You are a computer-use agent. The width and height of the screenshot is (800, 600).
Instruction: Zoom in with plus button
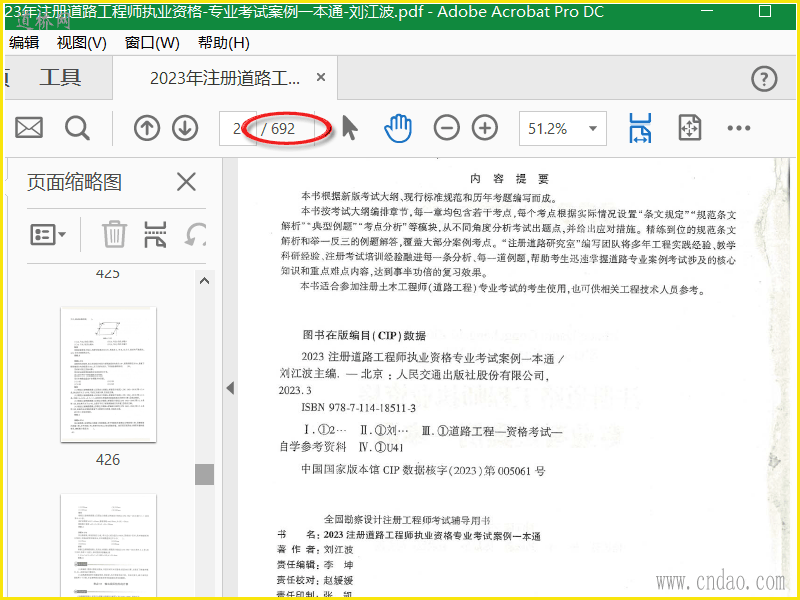(485, 128)
